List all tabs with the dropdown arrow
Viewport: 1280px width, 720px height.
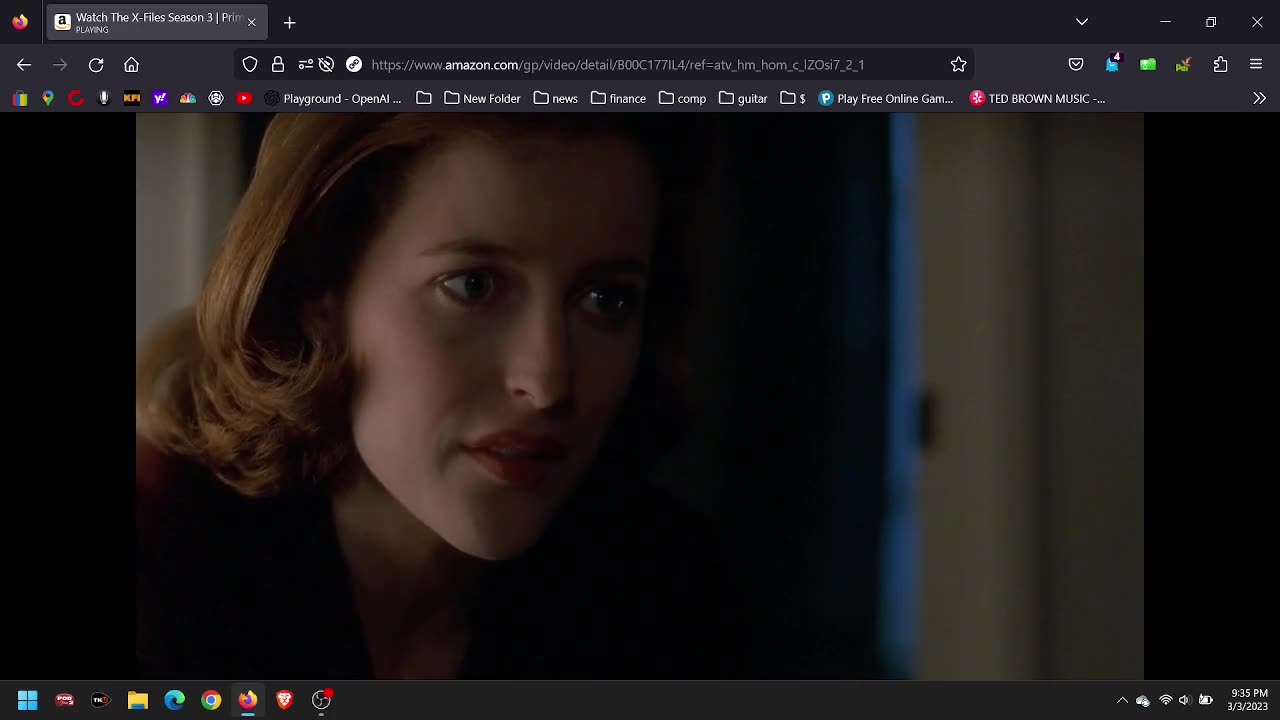(x=1081, y=22)
